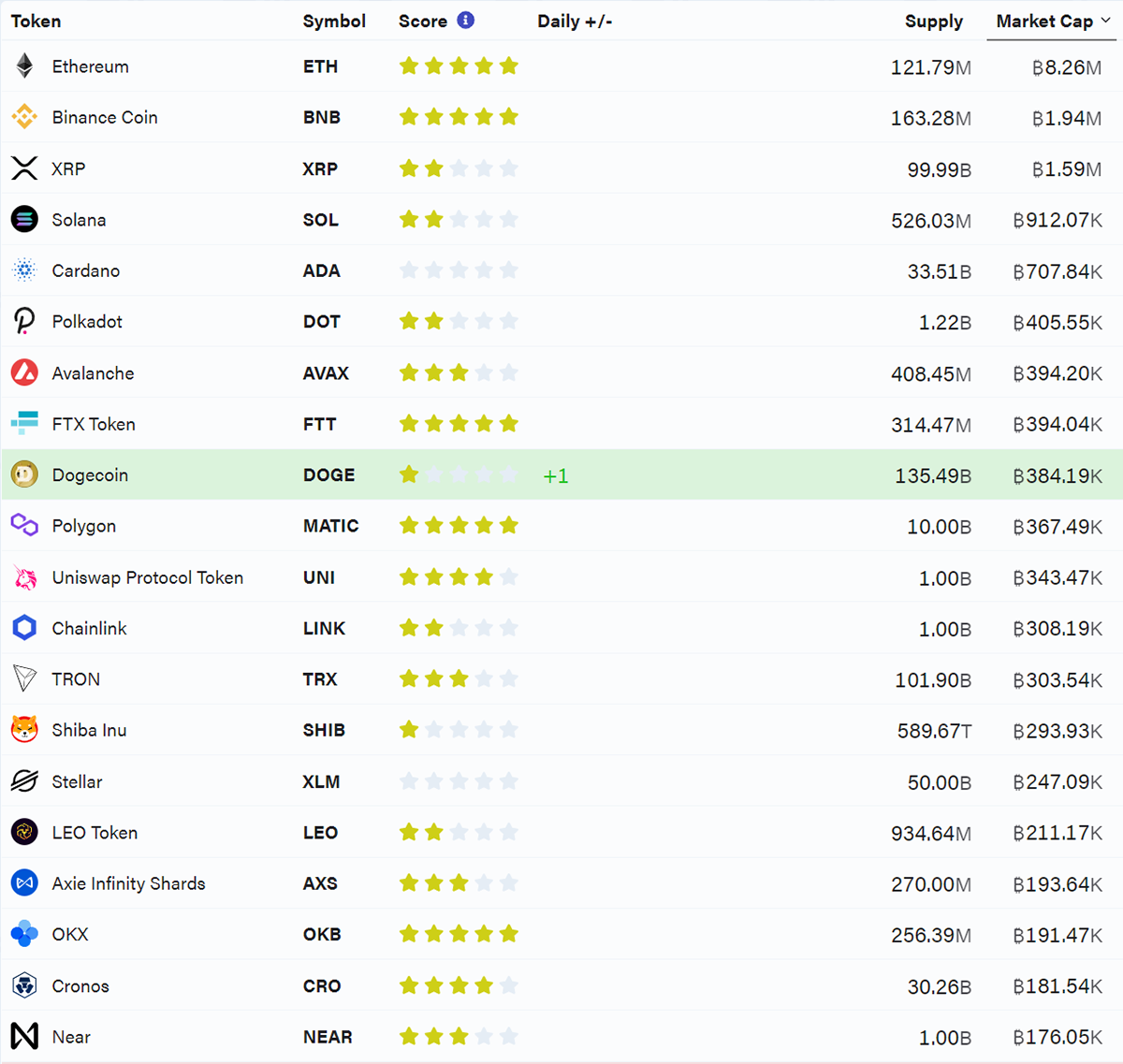Viewport: 1123px width, 1064px height.
Task: Open the Binance Coin token link
Action: coord(105,117)
